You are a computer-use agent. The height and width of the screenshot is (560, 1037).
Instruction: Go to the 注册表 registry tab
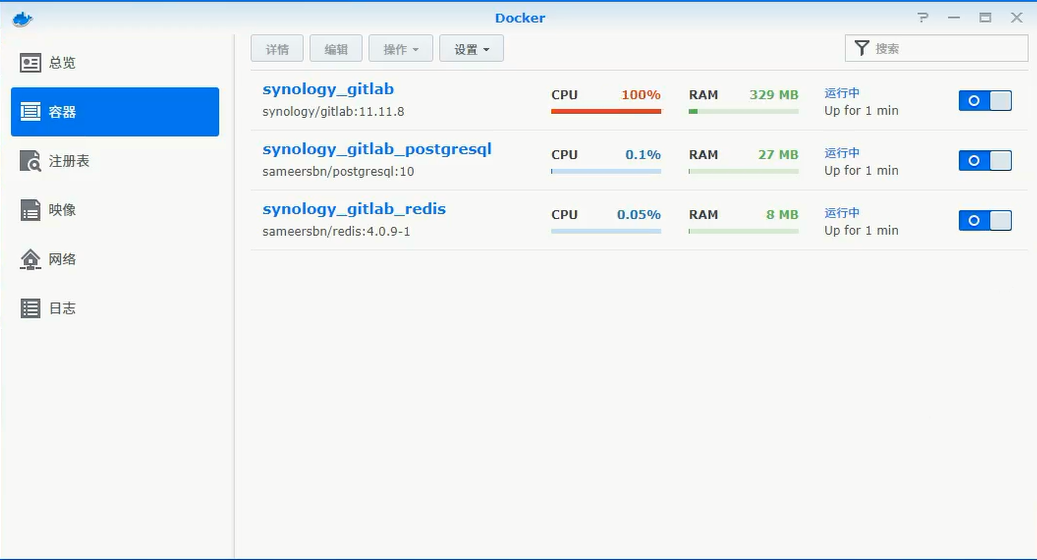[x=115, y=161]
